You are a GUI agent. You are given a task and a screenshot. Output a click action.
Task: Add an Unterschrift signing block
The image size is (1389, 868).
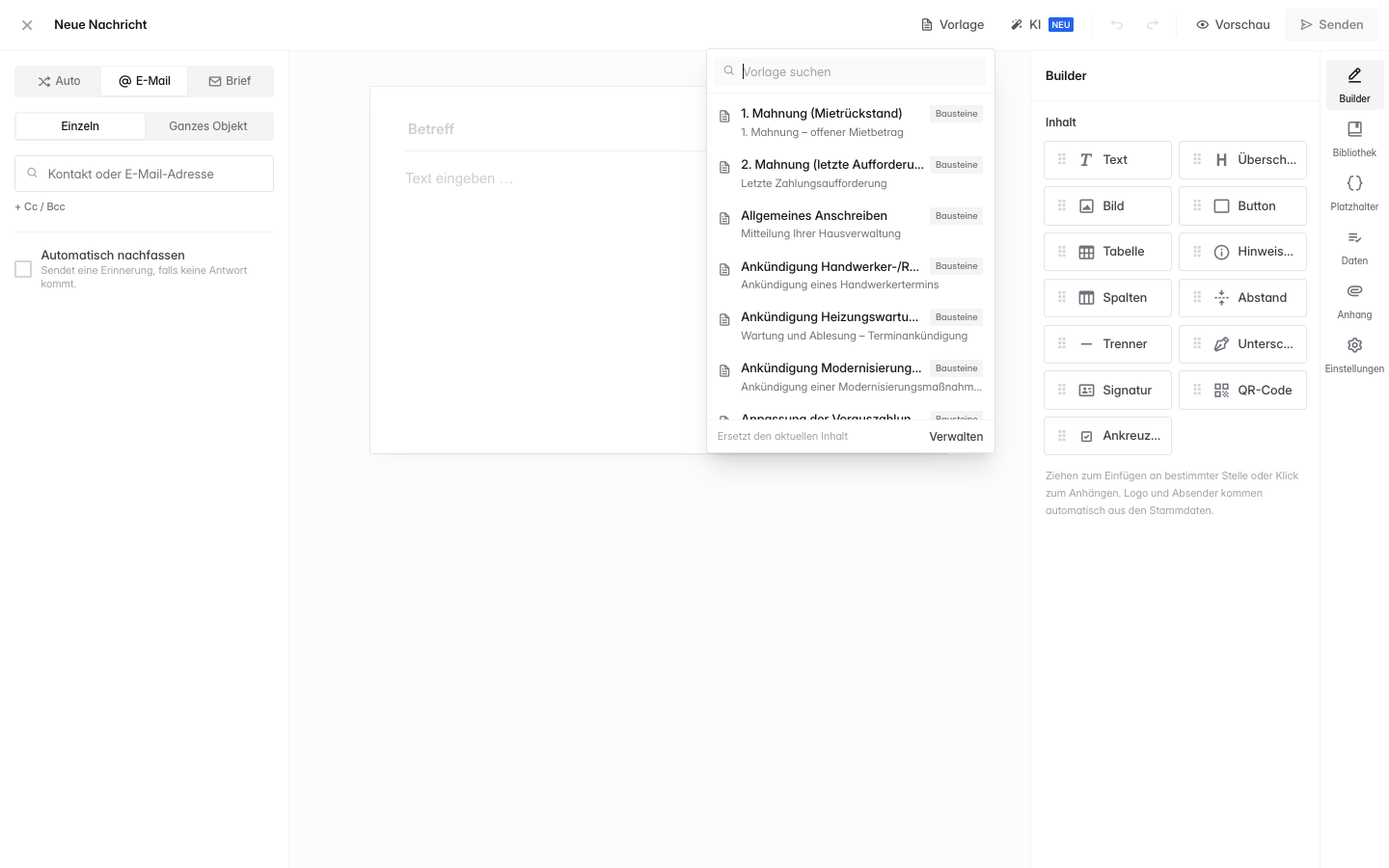(x=1242, y=344)
